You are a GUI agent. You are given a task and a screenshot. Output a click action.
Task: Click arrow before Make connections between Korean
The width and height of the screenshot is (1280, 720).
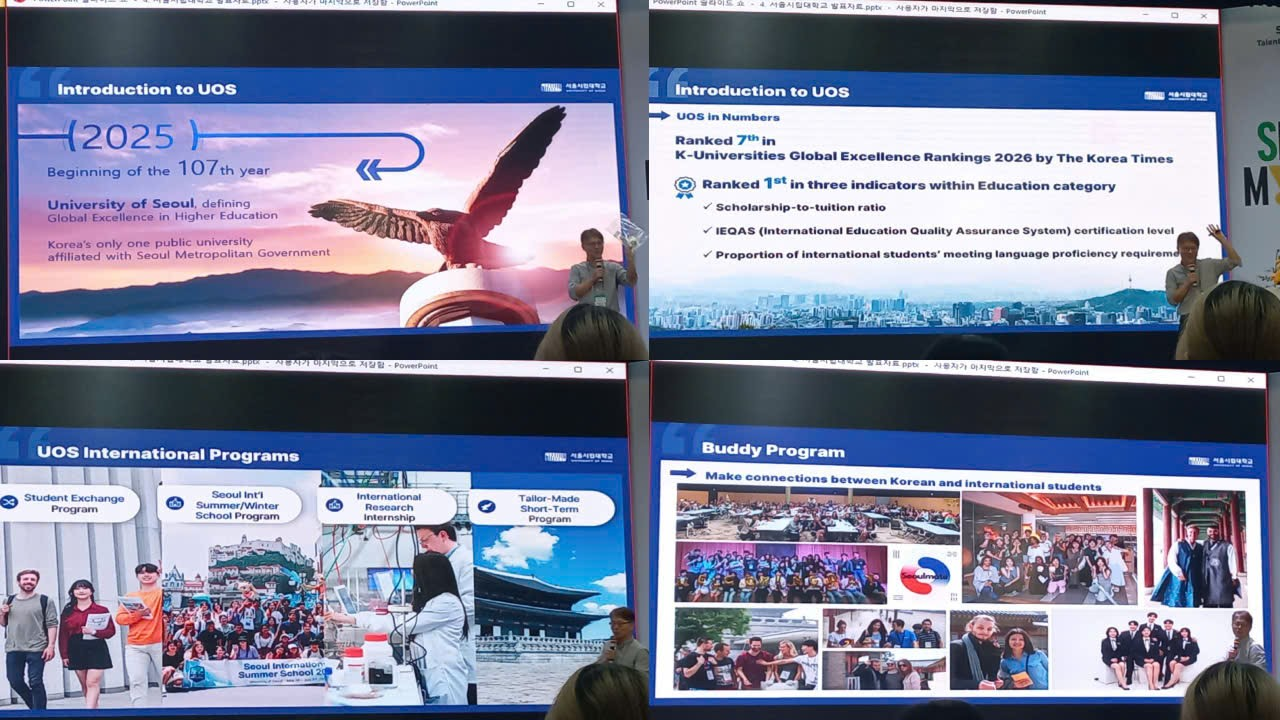[x=683, y=474]
